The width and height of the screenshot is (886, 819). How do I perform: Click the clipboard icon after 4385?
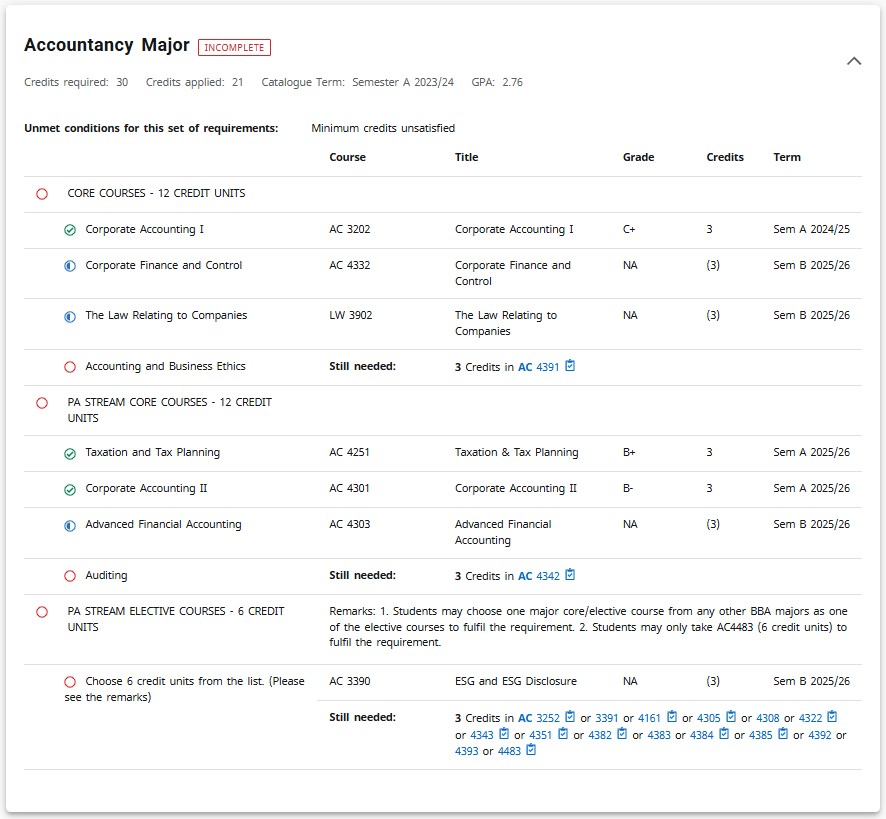pos(783,734)
